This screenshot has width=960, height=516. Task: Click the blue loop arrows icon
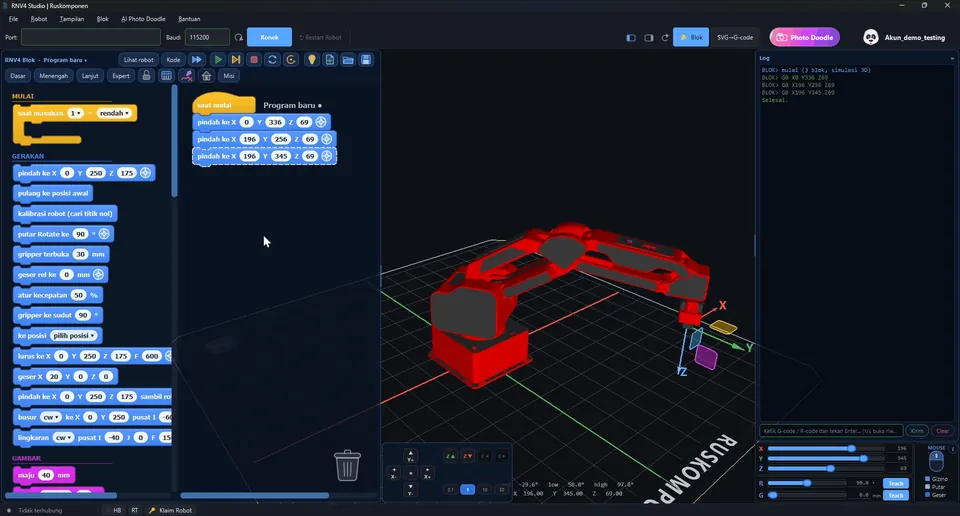click(272, 59)
